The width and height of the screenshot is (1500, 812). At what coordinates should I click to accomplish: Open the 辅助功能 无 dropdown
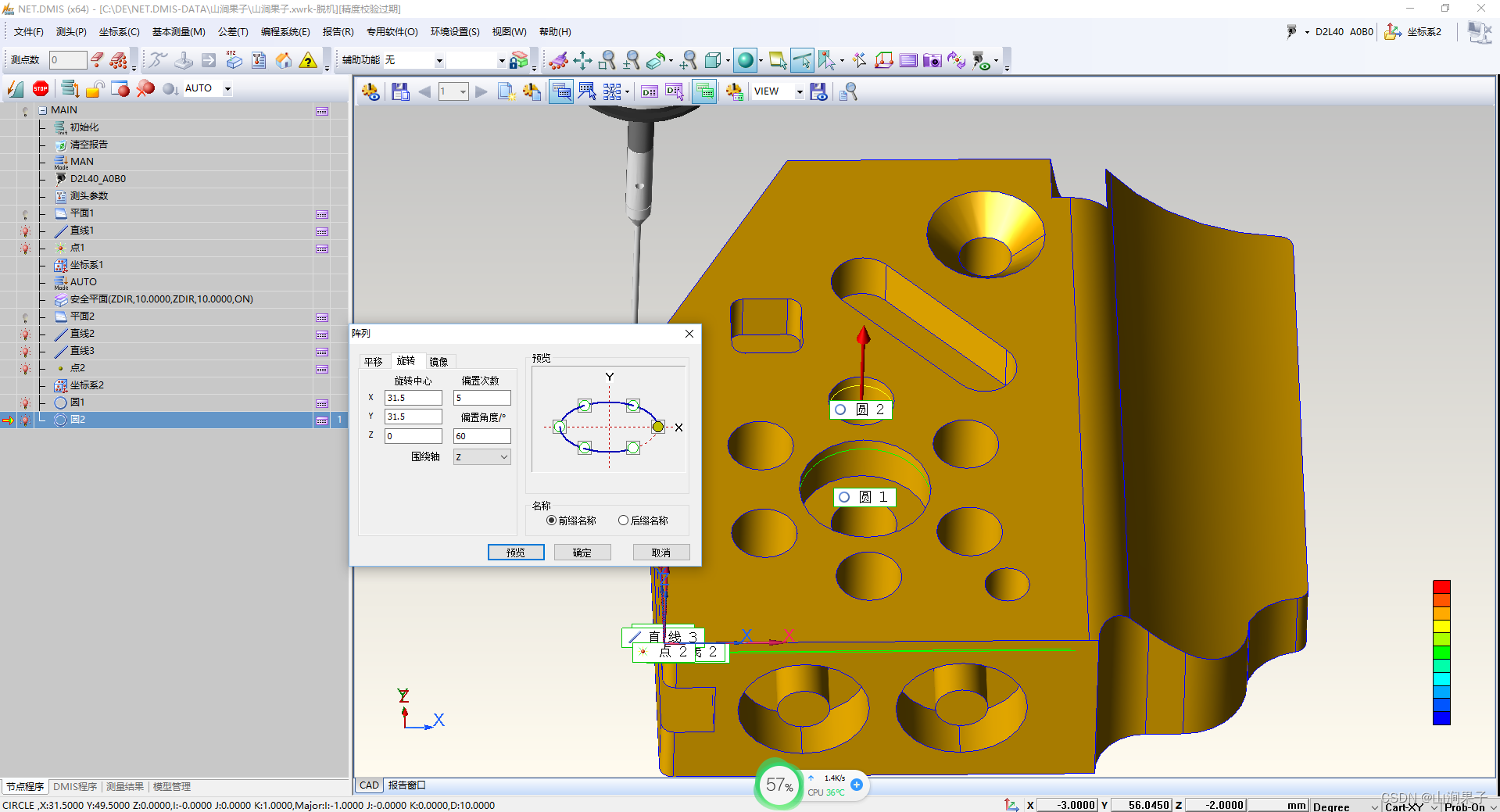[439, 60]
